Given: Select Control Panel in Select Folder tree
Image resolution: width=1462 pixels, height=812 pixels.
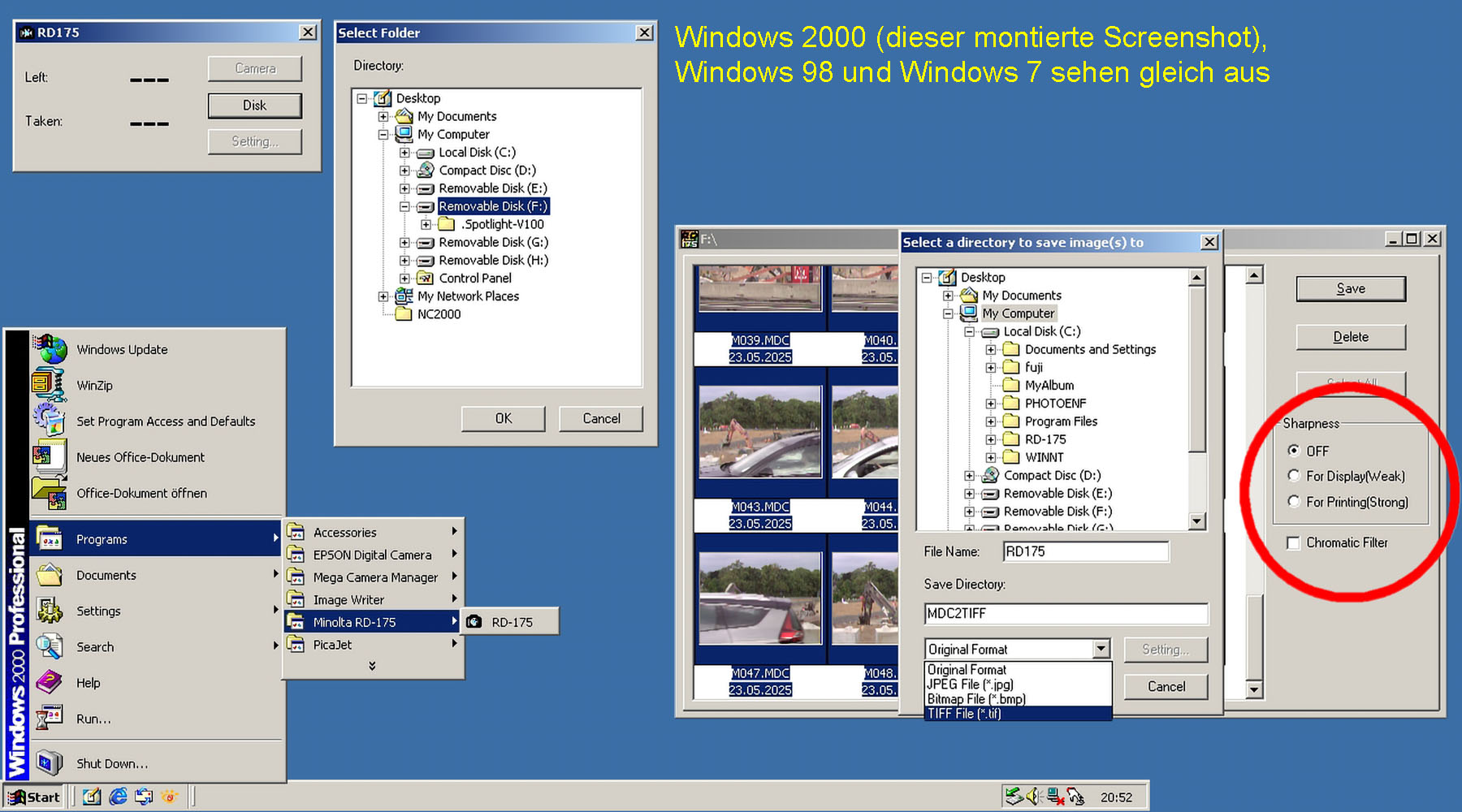Looking at the screenshot, I should 475,279.
